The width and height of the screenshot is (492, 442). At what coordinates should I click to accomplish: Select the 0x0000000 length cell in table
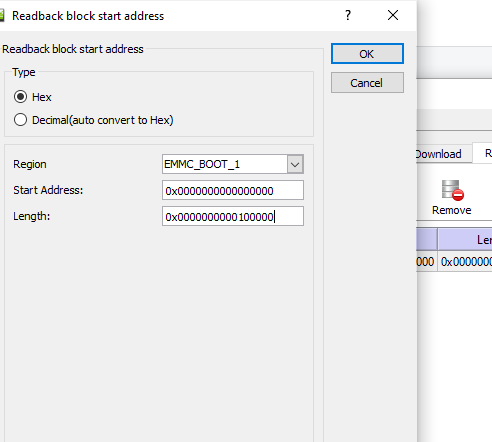point(465,261)
